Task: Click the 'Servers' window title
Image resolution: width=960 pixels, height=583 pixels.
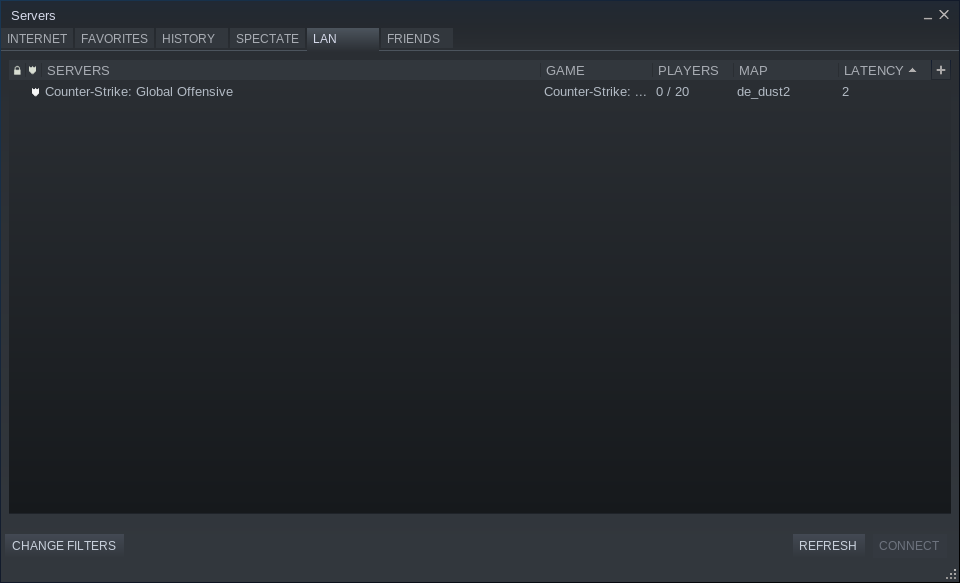Action: click(x=33, y=15)
